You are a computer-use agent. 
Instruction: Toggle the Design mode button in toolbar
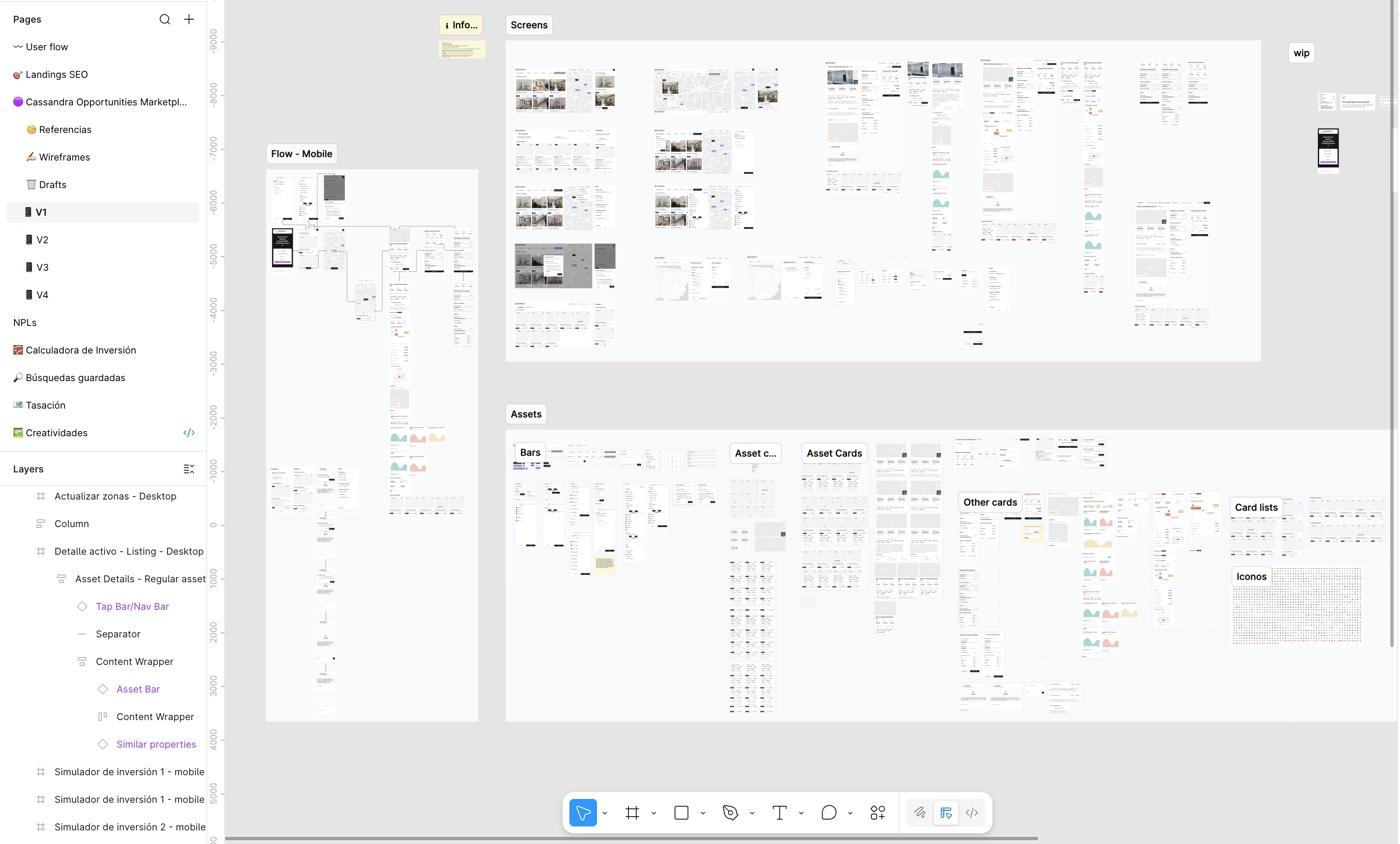click(x=946, y=813)
